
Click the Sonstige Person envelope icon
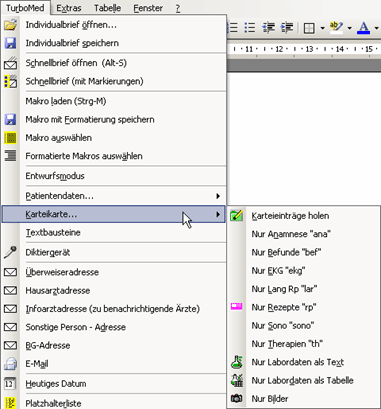point(11,327)
